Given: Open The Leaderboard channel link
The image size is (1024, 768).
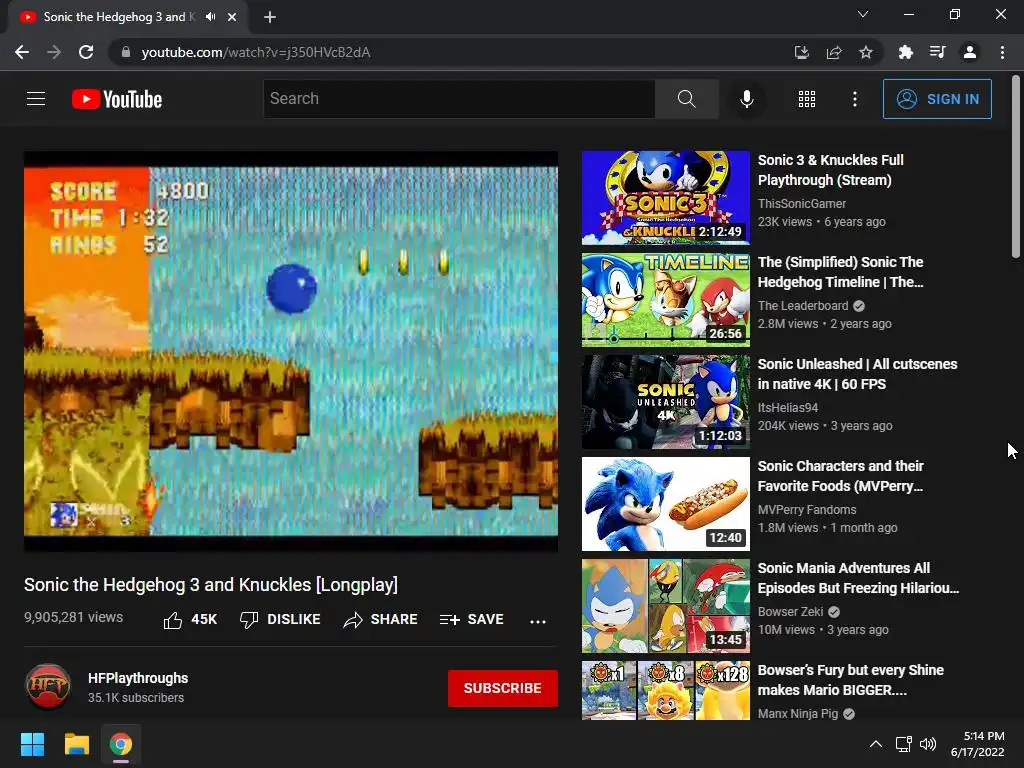Looking at the screenshot, I should 803,306.
